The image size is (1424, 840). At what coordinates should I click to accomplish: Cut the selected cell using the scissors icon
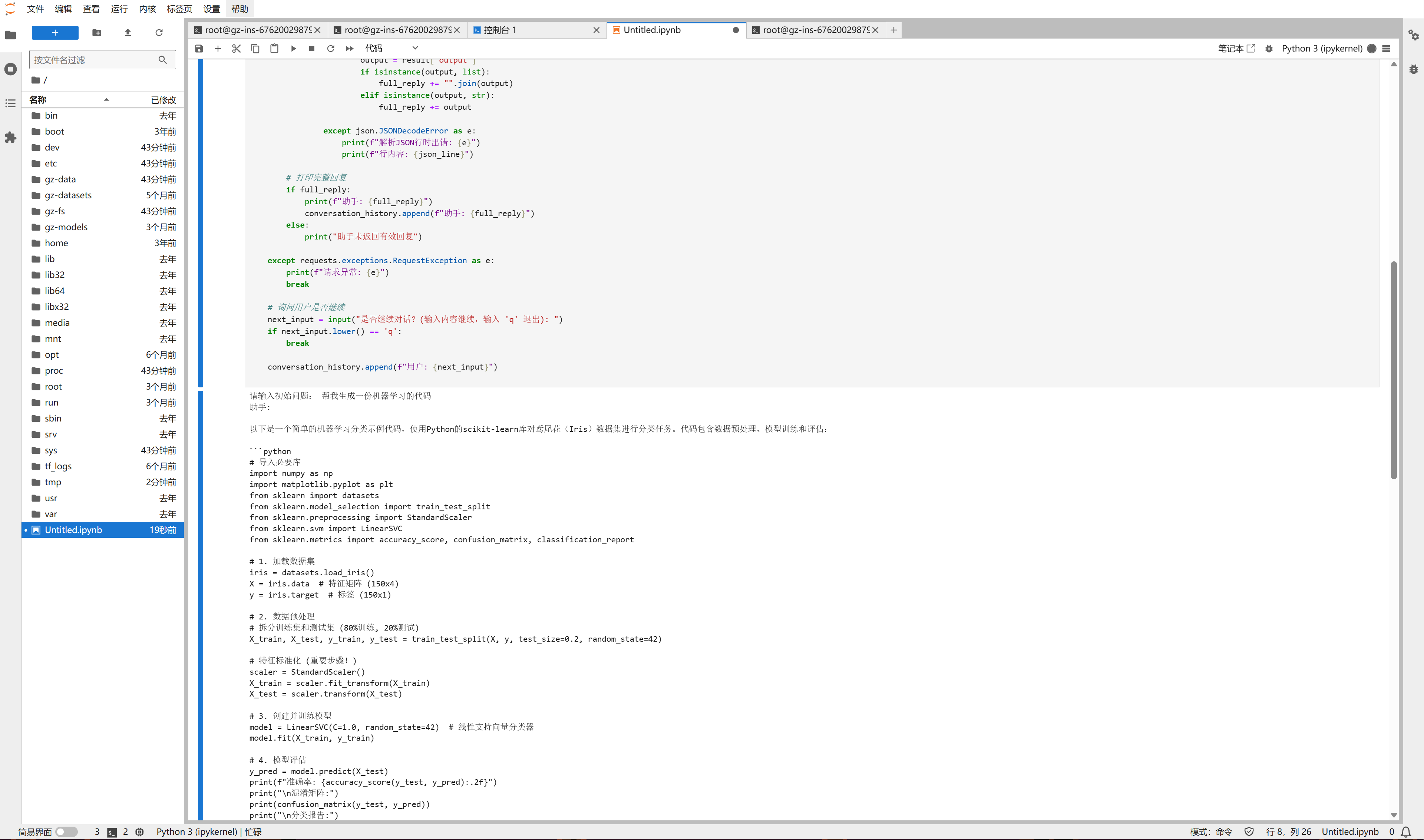(237, 49)
